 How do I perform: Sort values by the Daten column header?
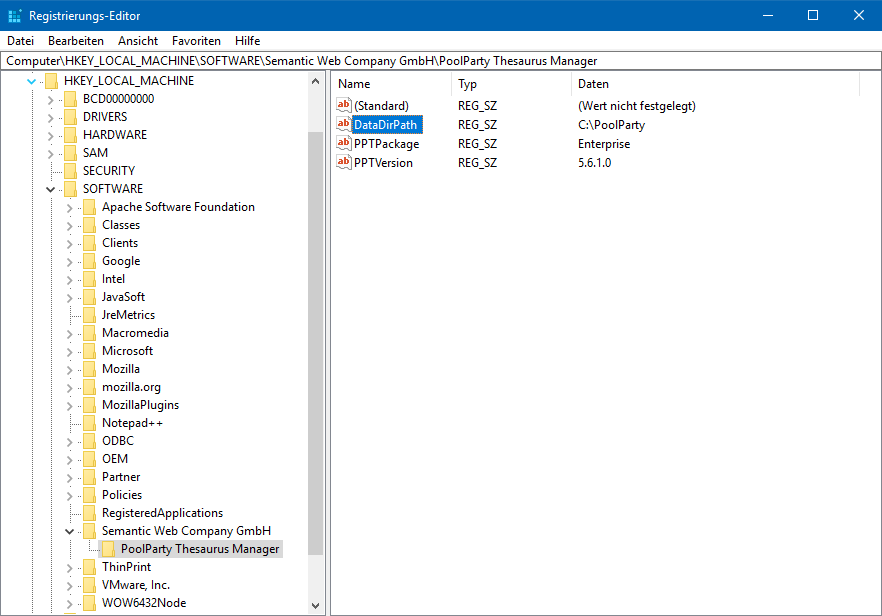coord(716,84)
